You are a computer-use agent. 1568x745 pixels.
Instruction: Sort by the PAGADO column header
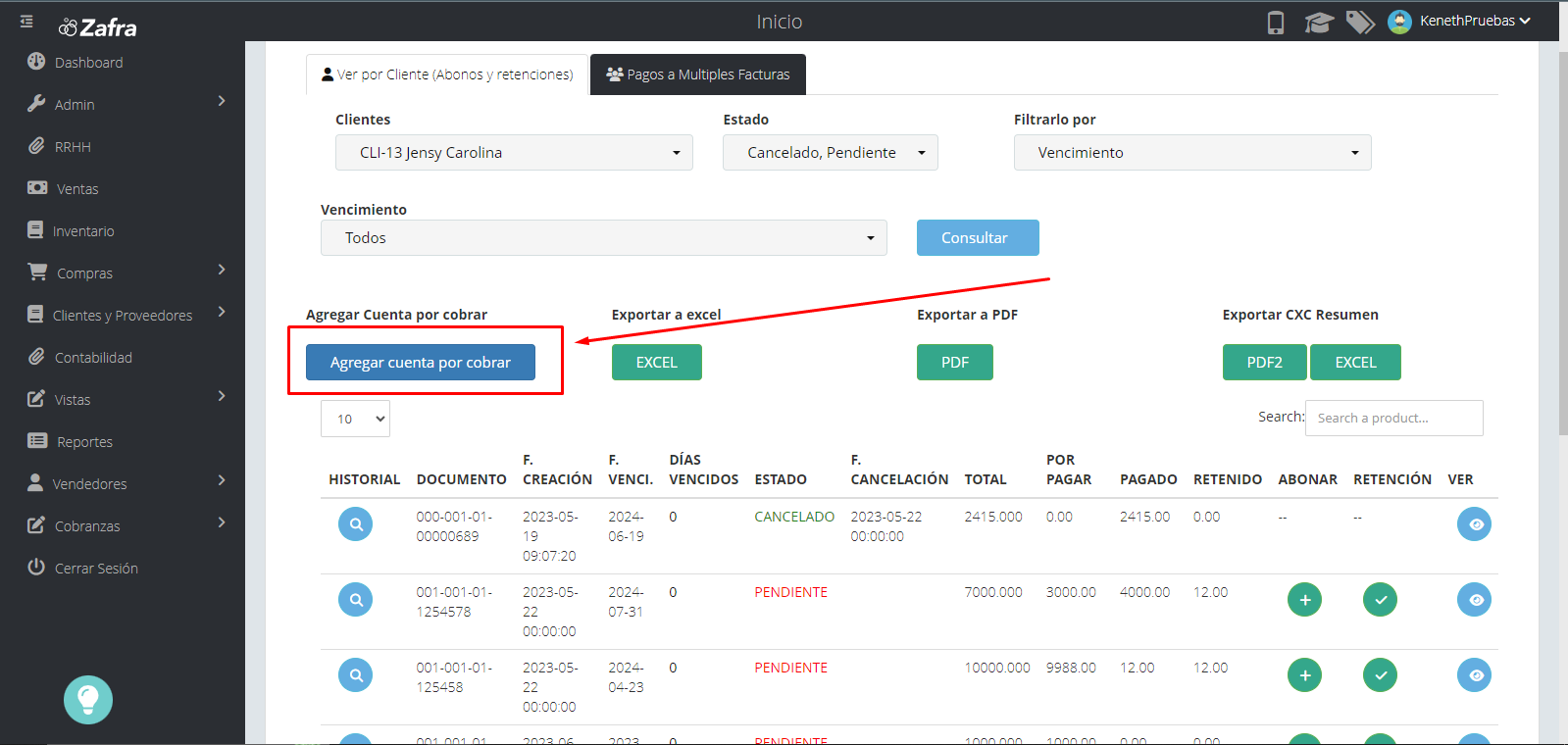(1148, 479)
